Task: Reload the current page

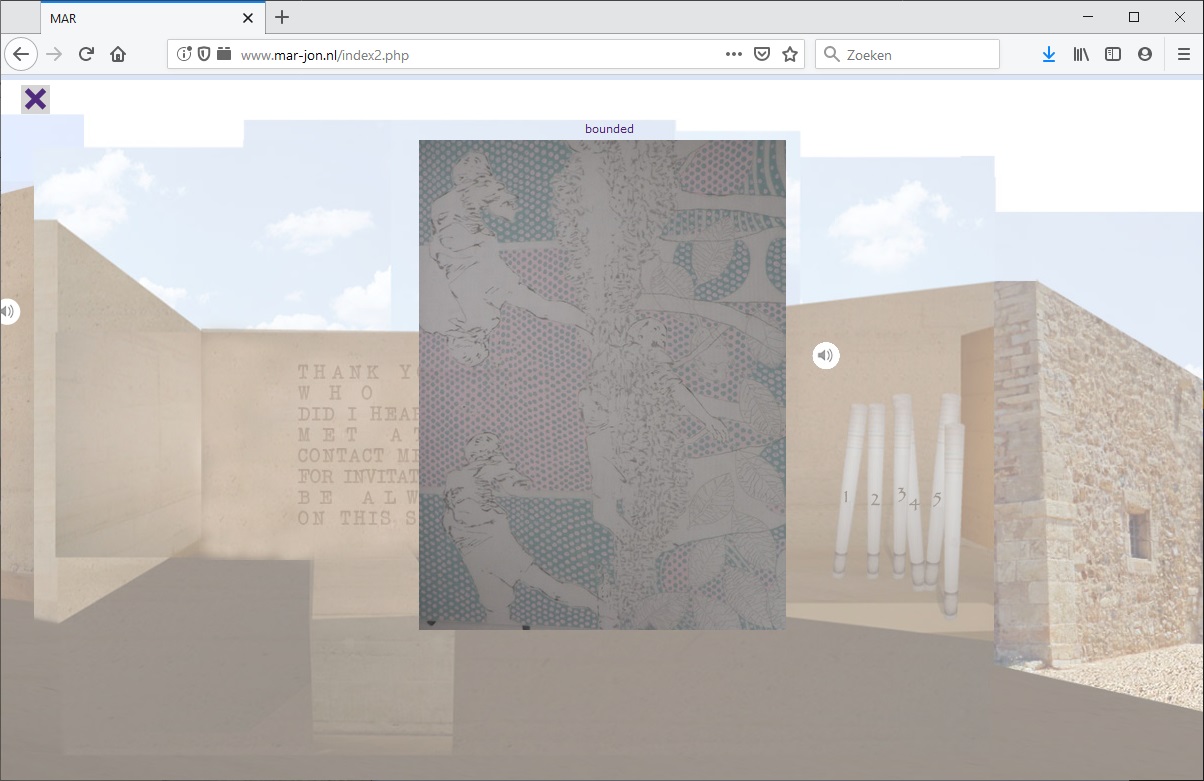Action: [86, 55]
